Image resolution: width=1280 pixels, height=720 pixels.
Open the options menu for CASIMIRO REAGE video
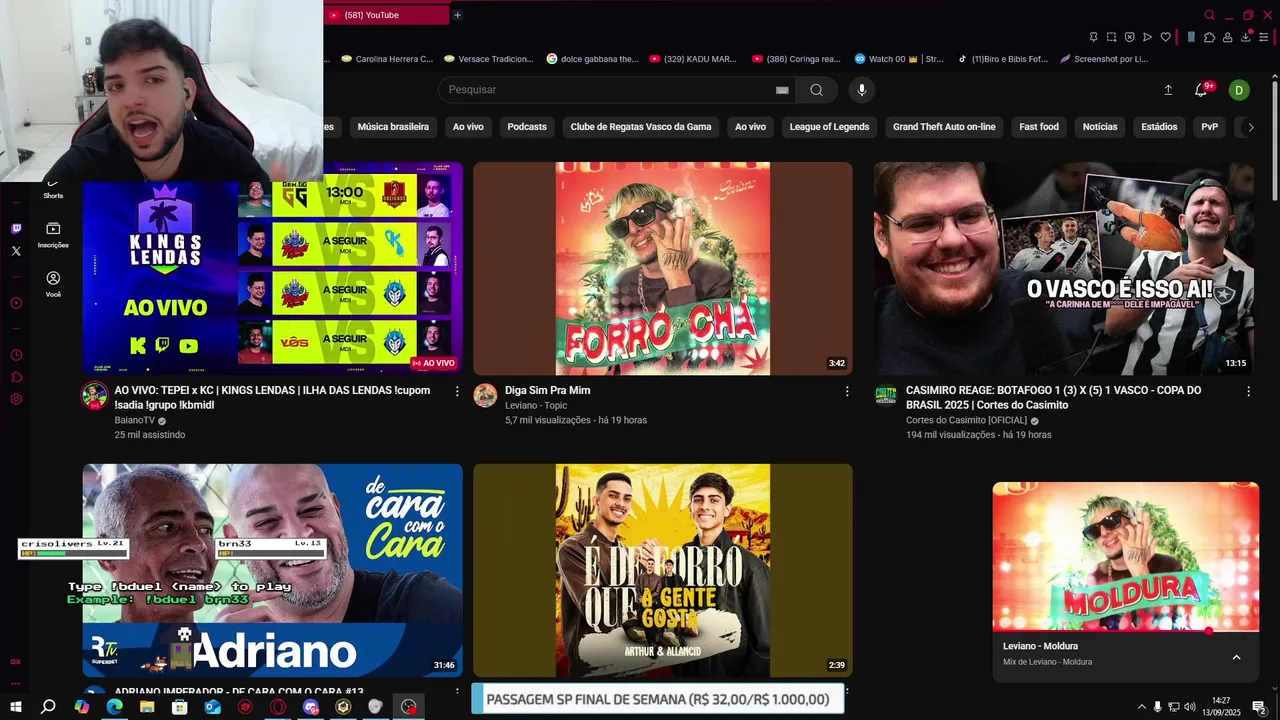pos(1248,391)
